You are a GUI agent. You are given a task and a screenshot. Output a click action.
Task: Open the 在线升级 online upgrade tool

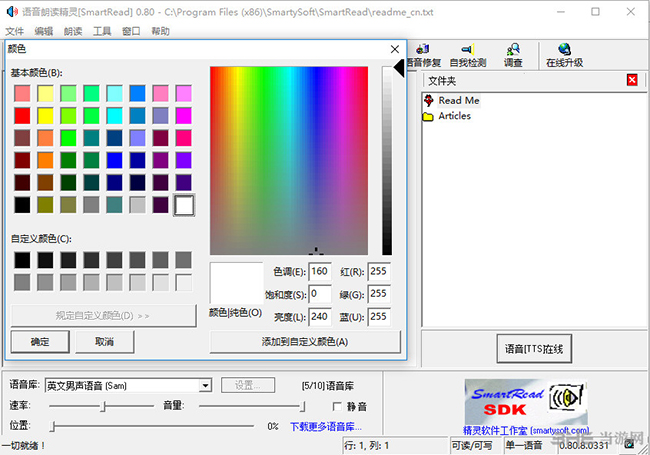click(x=564, y=56)
